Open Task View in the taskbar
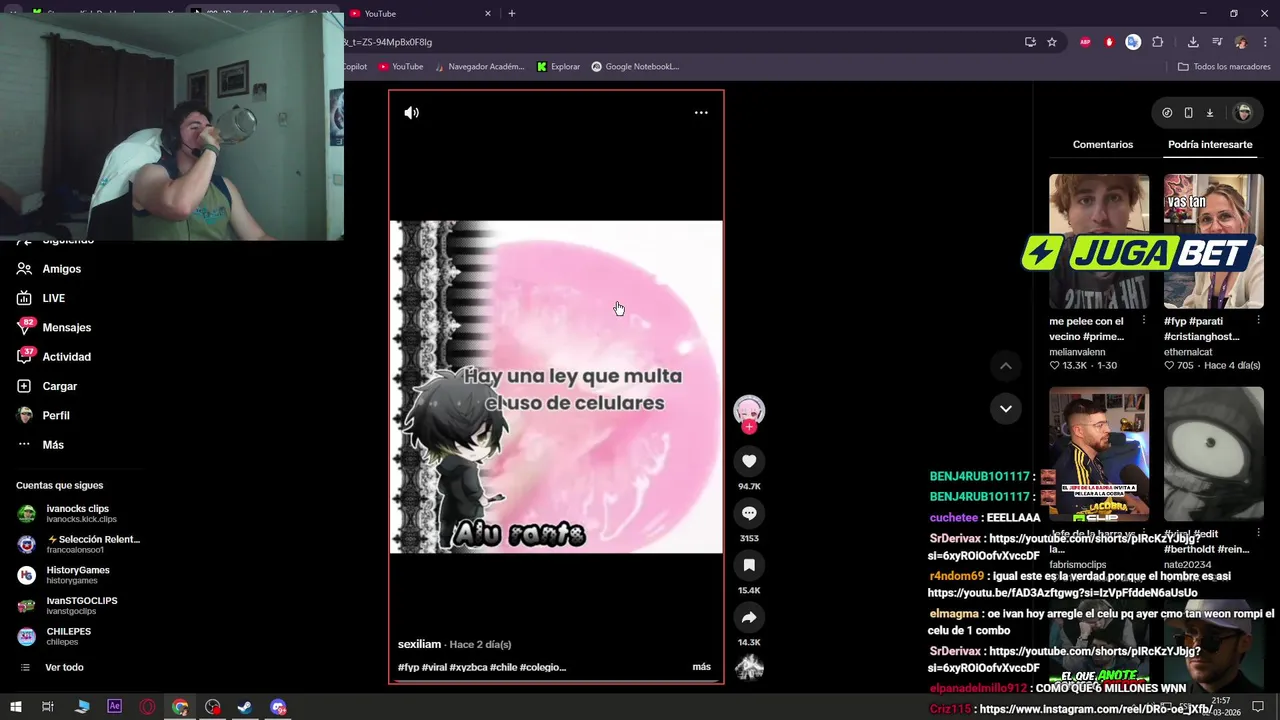The height and width of the screenshot is (720, 1280). [x=47, y=707]
